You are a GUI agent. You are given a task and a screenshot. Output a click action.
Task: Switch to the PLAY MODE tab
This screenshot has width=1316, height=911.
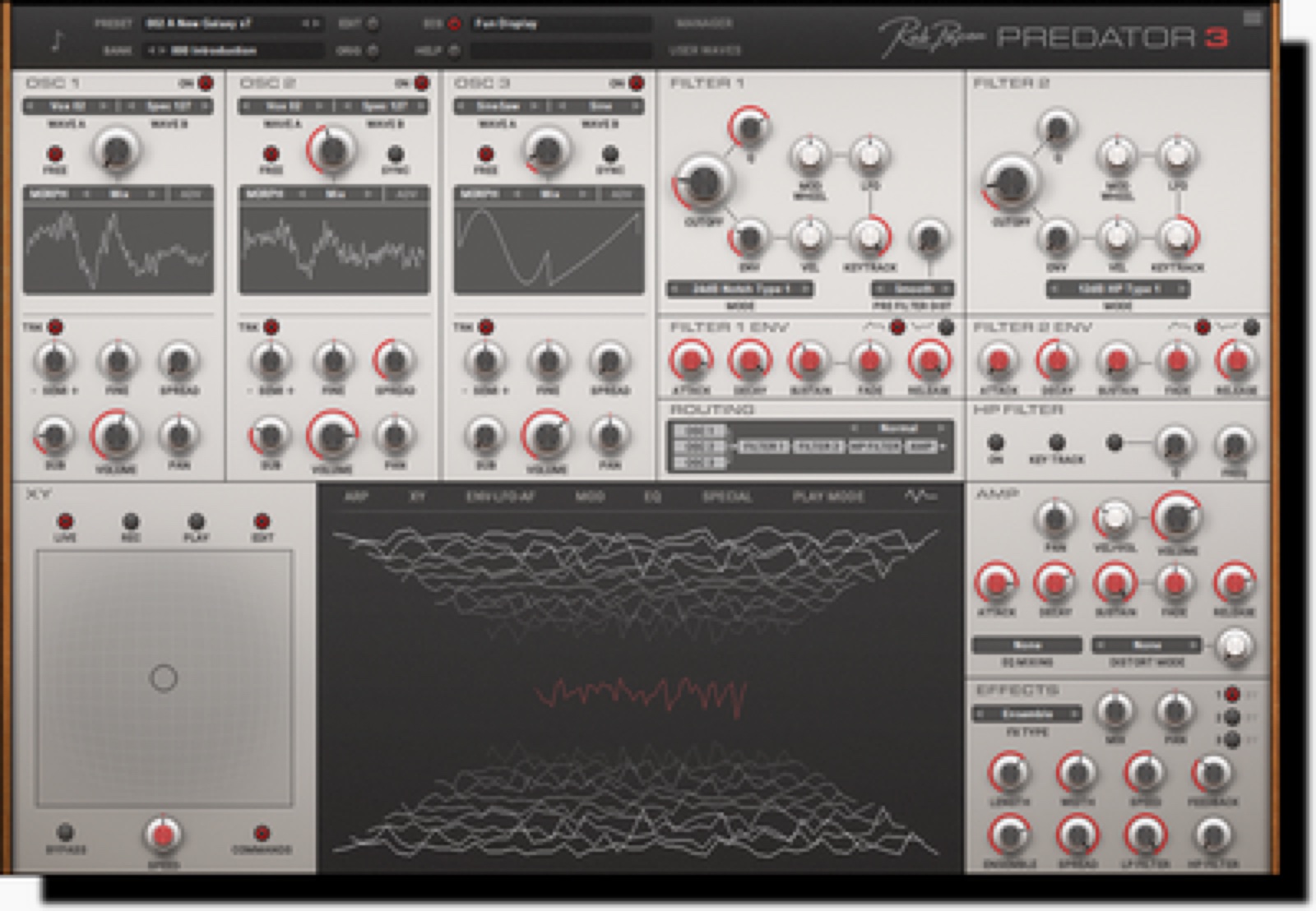[x=828, y=496]
